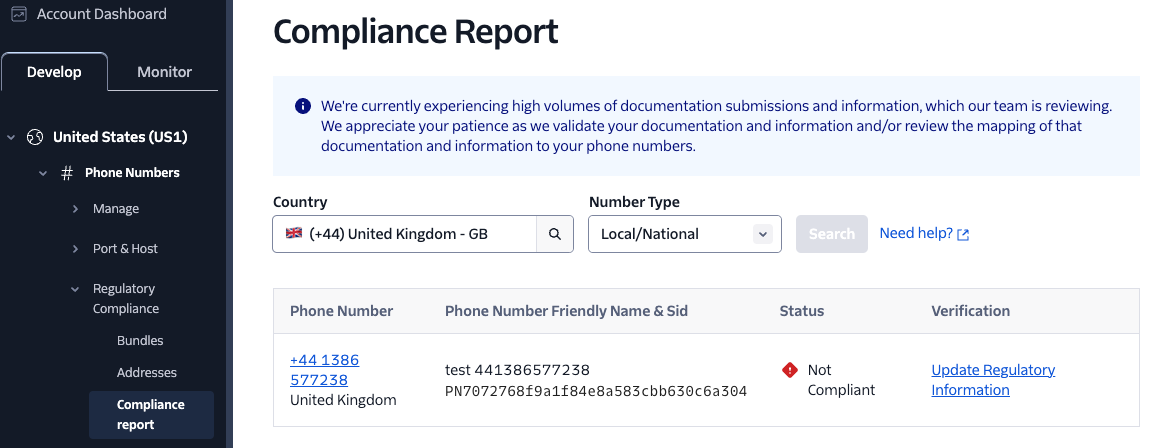1154x448 pixels.
Task: Open the Number Type Local/National dropdown
Action: 684,234
